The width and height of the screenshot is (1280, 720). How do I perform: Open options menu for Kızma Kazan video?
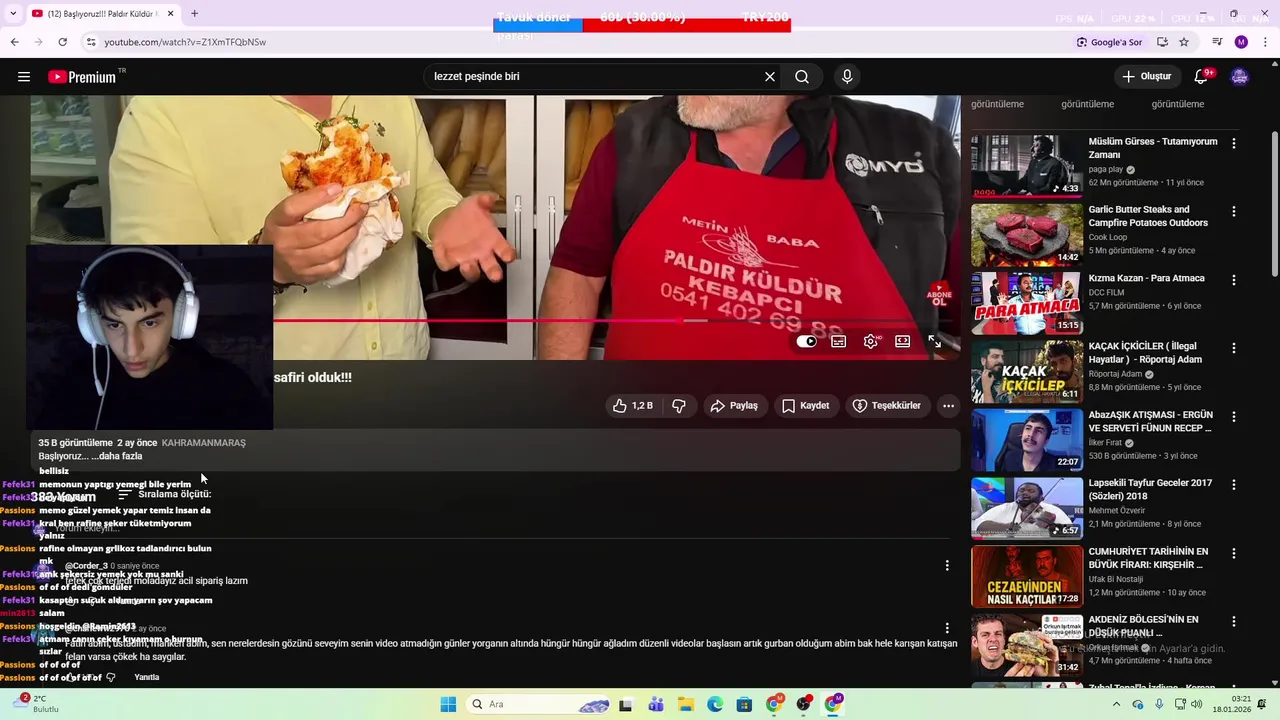[x=1233, y=280]
